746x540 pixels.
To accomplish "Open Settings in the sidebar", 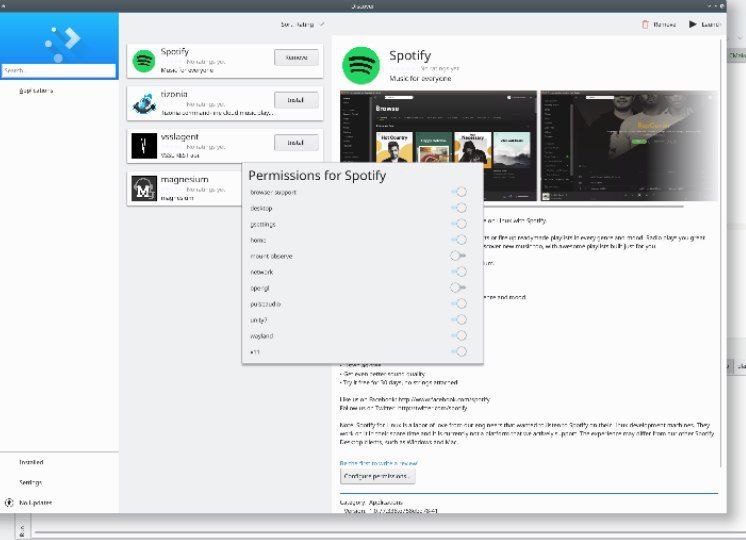I will [30, 482].
